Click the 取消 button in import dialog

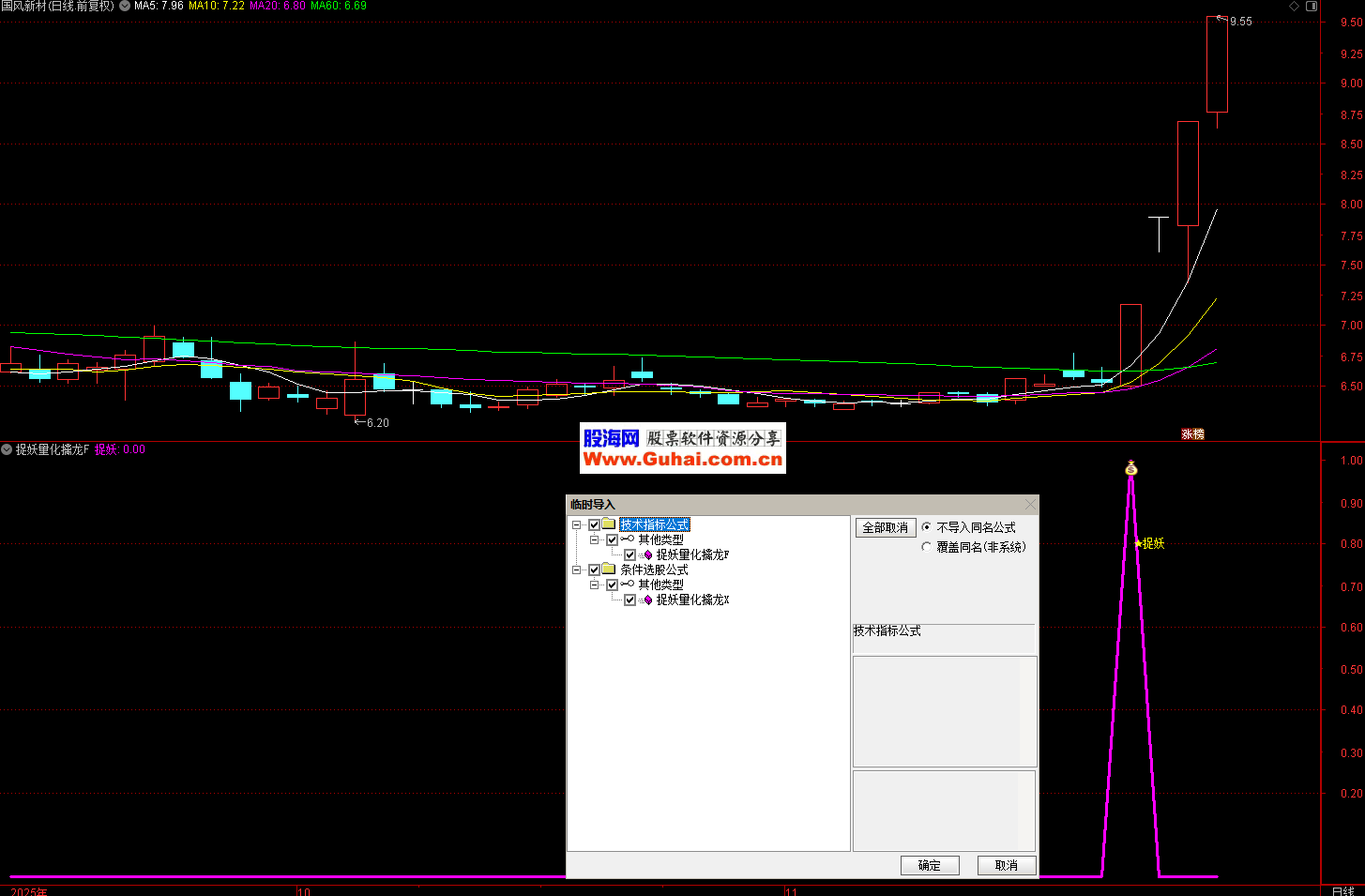click(1006, 865)
